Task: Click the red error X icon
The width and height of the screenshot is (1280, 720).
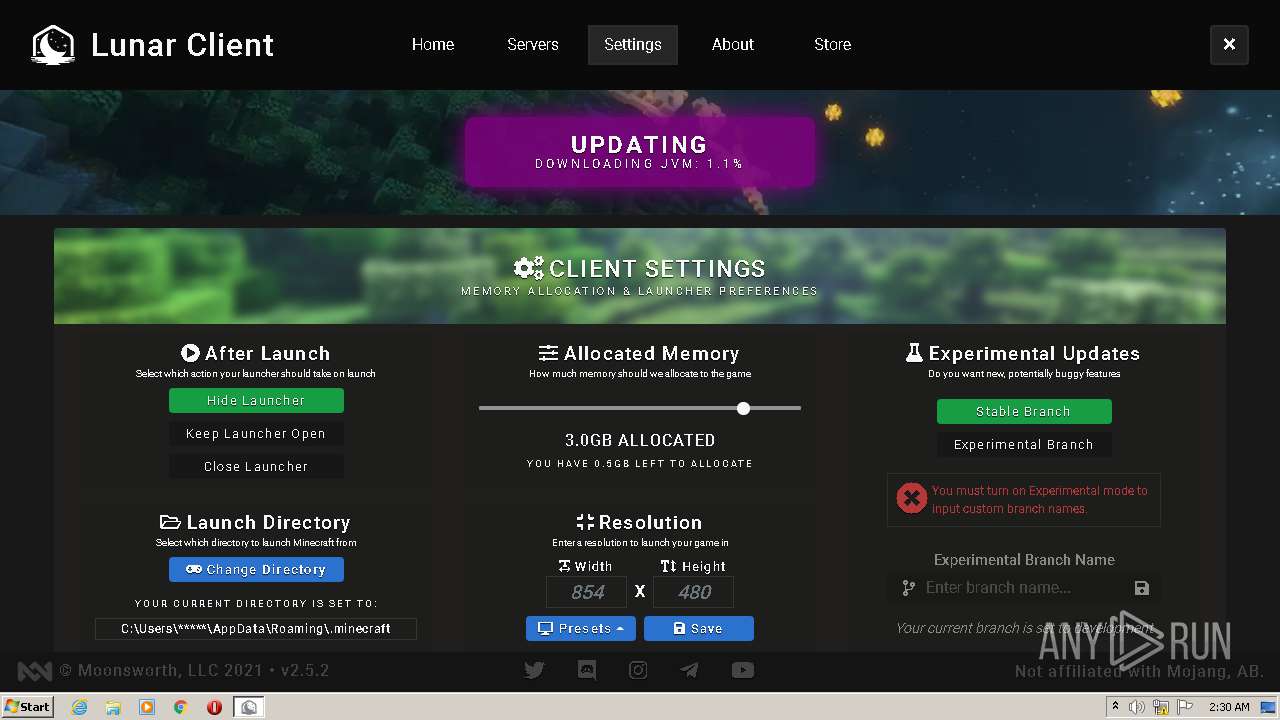Action: tap(911, 498)
